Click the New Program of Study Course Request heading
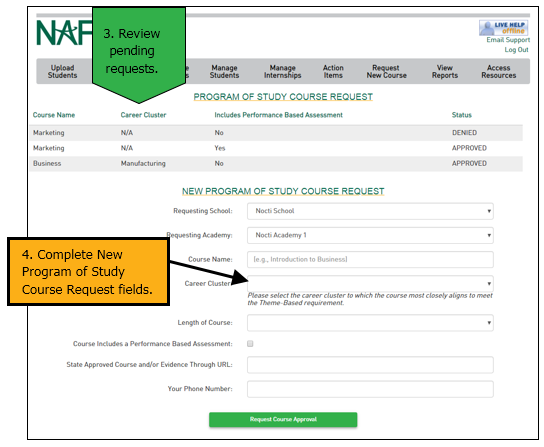The height and width of the screenshot is (447, 544). (283, 191)
